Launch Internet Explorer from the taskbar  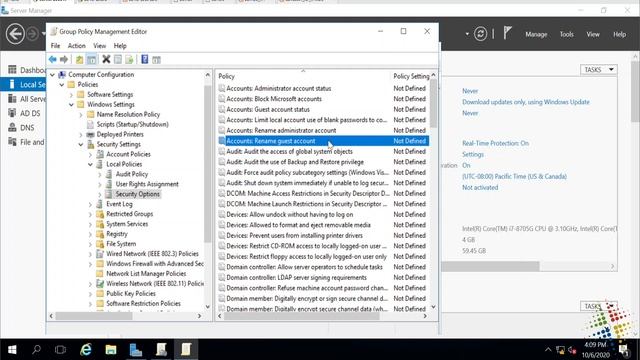(x=86, y=349)
